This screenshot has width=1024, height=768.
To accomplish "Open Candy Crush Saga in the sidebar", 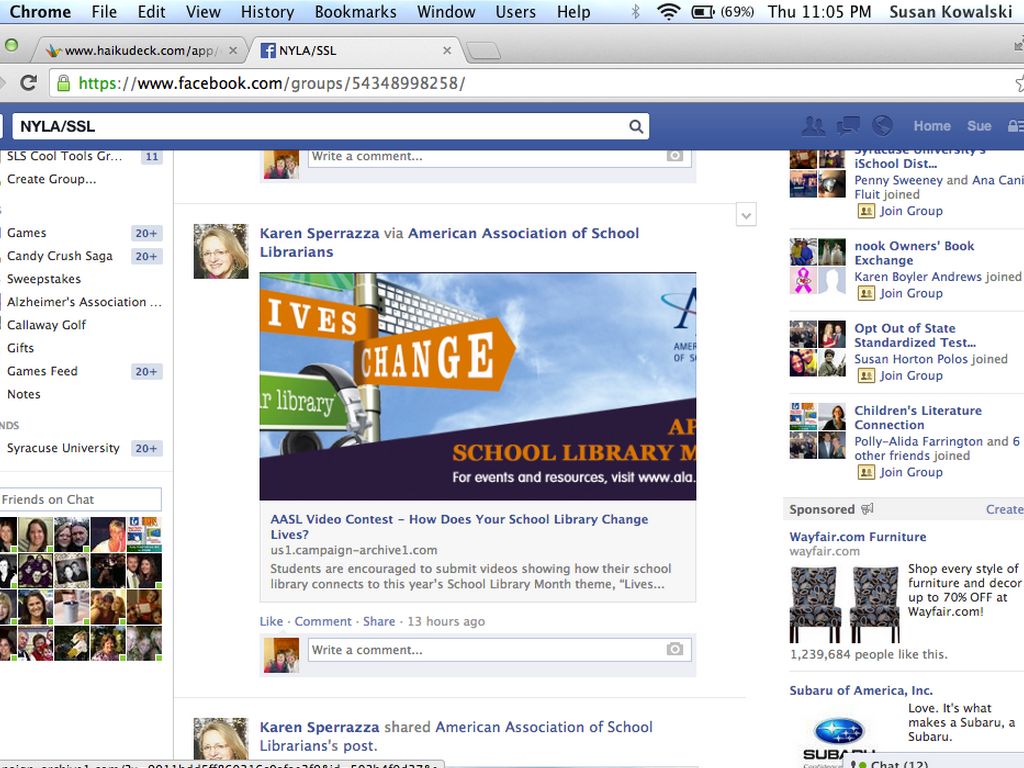I will pyautogui.click(x=60, y=256).
